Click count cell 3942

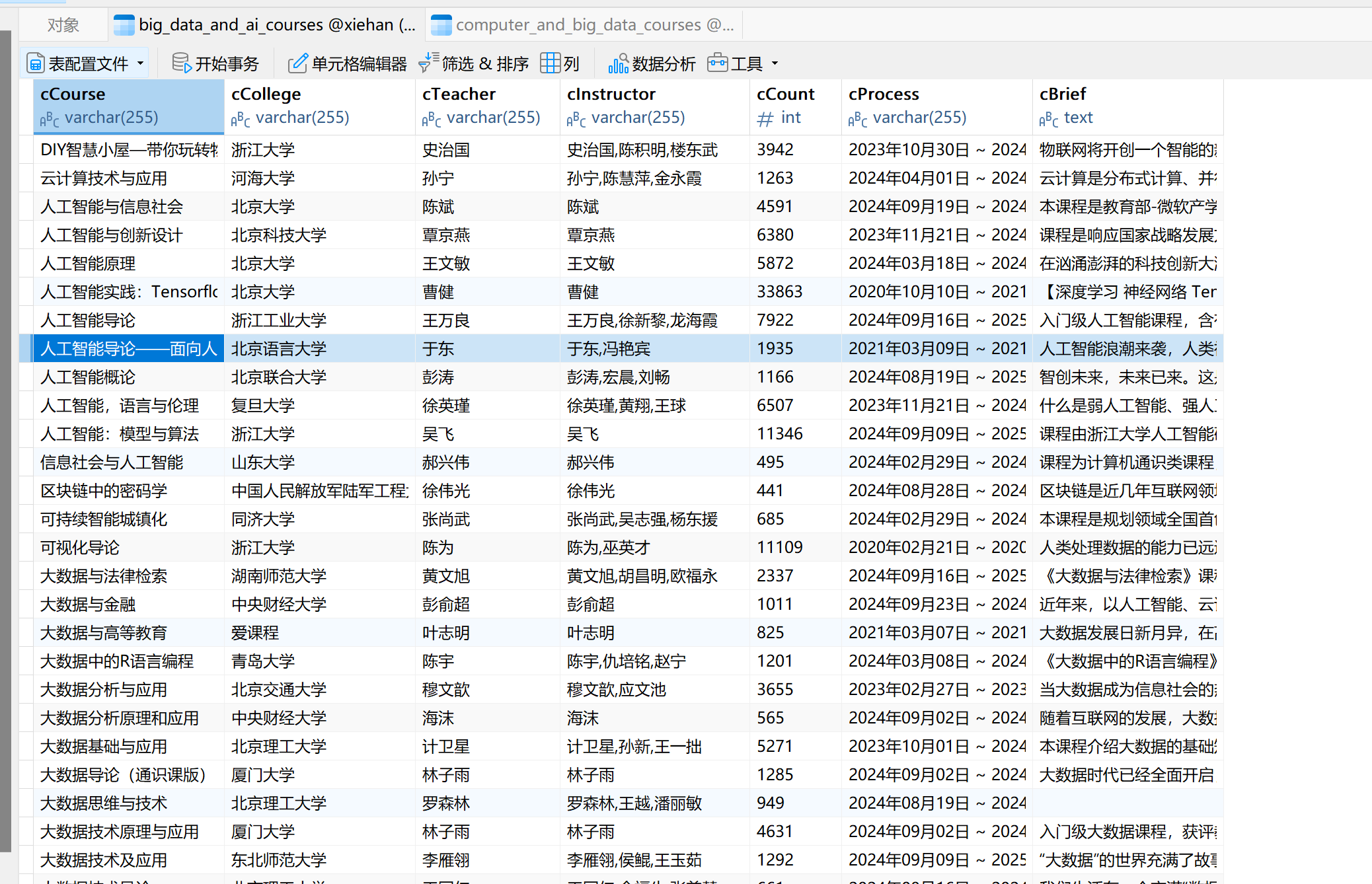coord(796,150)
